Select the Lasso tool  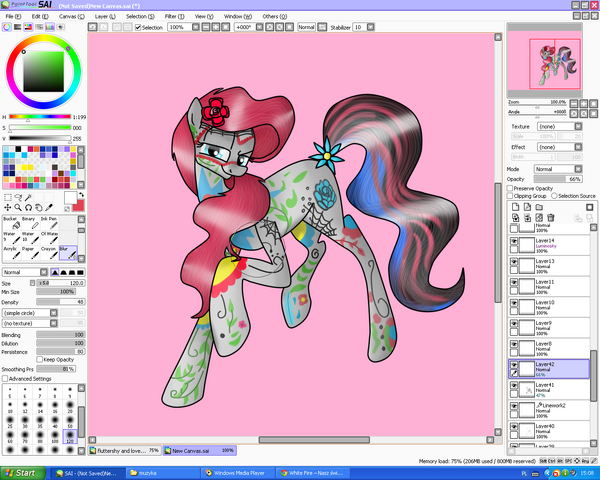[18, 198]
